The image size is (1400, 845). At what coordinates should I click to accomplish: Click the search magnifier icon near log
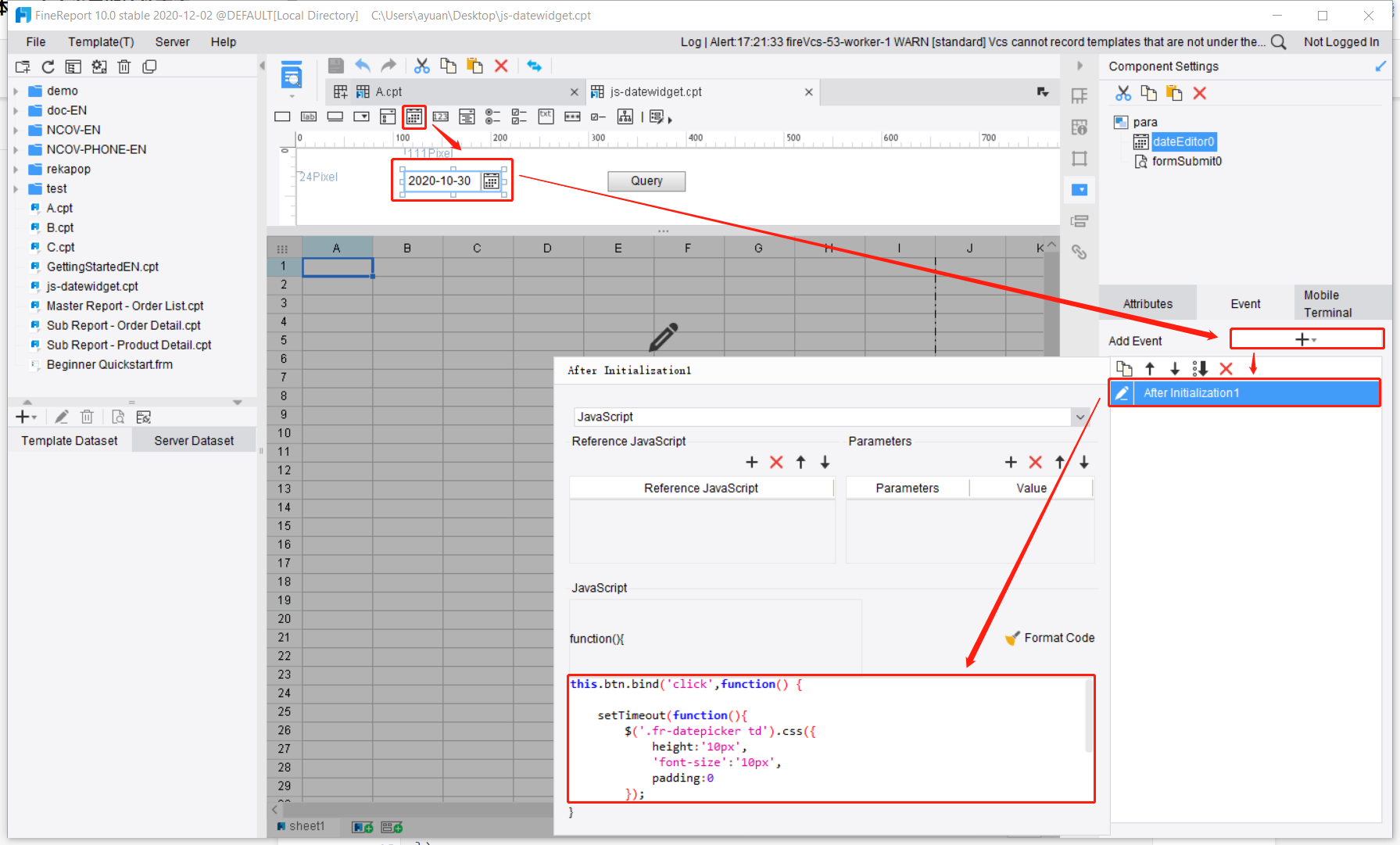click(1279, 41)
